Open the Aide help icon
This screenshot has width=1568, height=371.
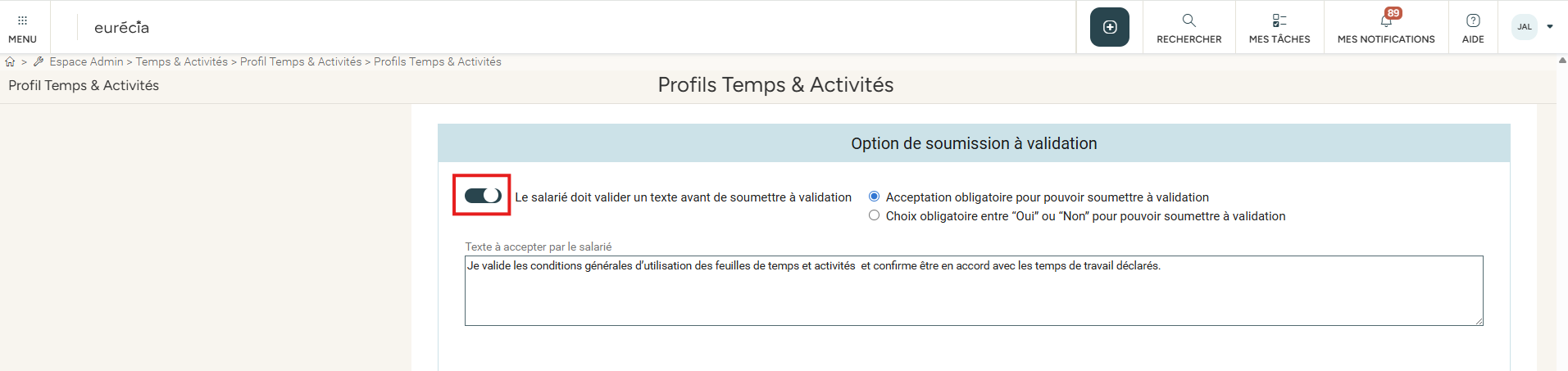[1473, 20]
